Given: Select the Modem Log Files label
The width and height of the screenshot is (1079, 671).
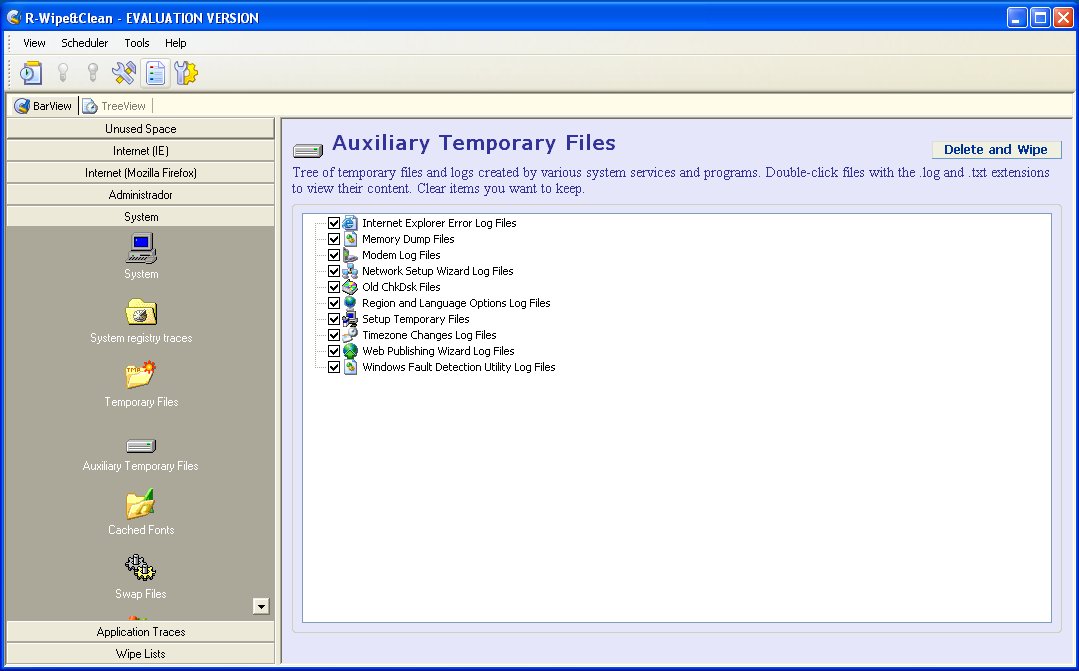Looking at the screenshot, I should pos(401,255).
